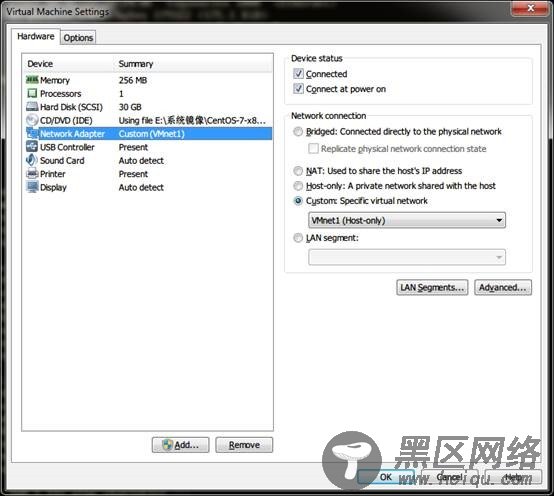
Task: Select the Printer row label
Action: click(53, 174)
